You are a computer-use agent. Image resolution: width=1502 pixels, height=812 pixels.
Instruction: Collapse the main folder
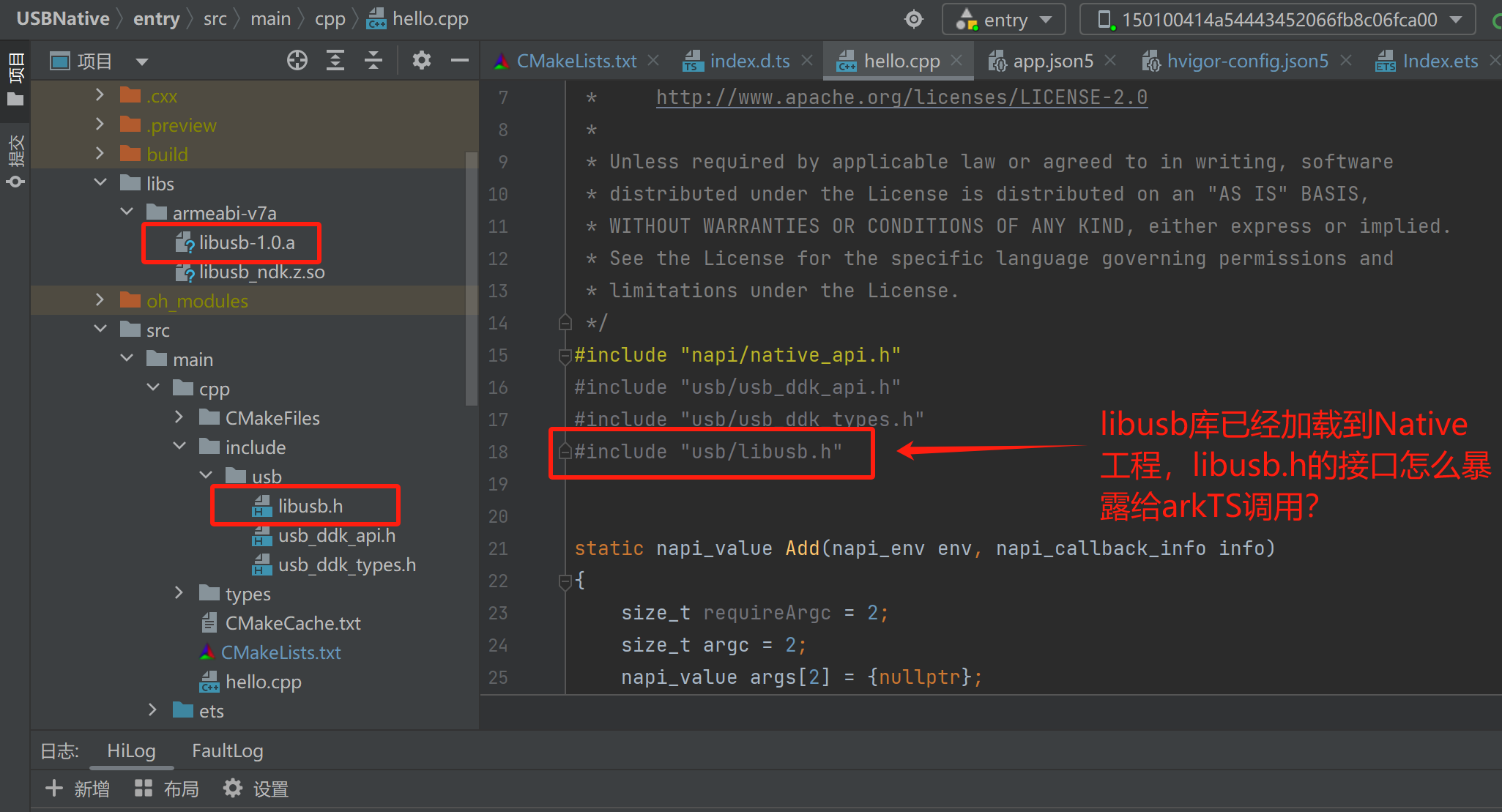[x=127, y=359]
